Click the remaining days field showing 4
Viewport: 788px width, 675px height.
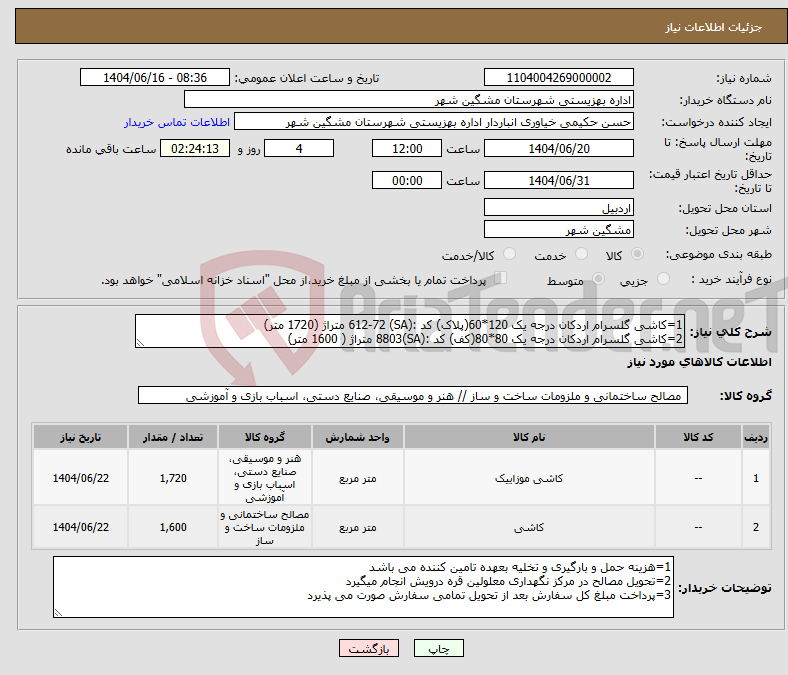coord(299,148)
